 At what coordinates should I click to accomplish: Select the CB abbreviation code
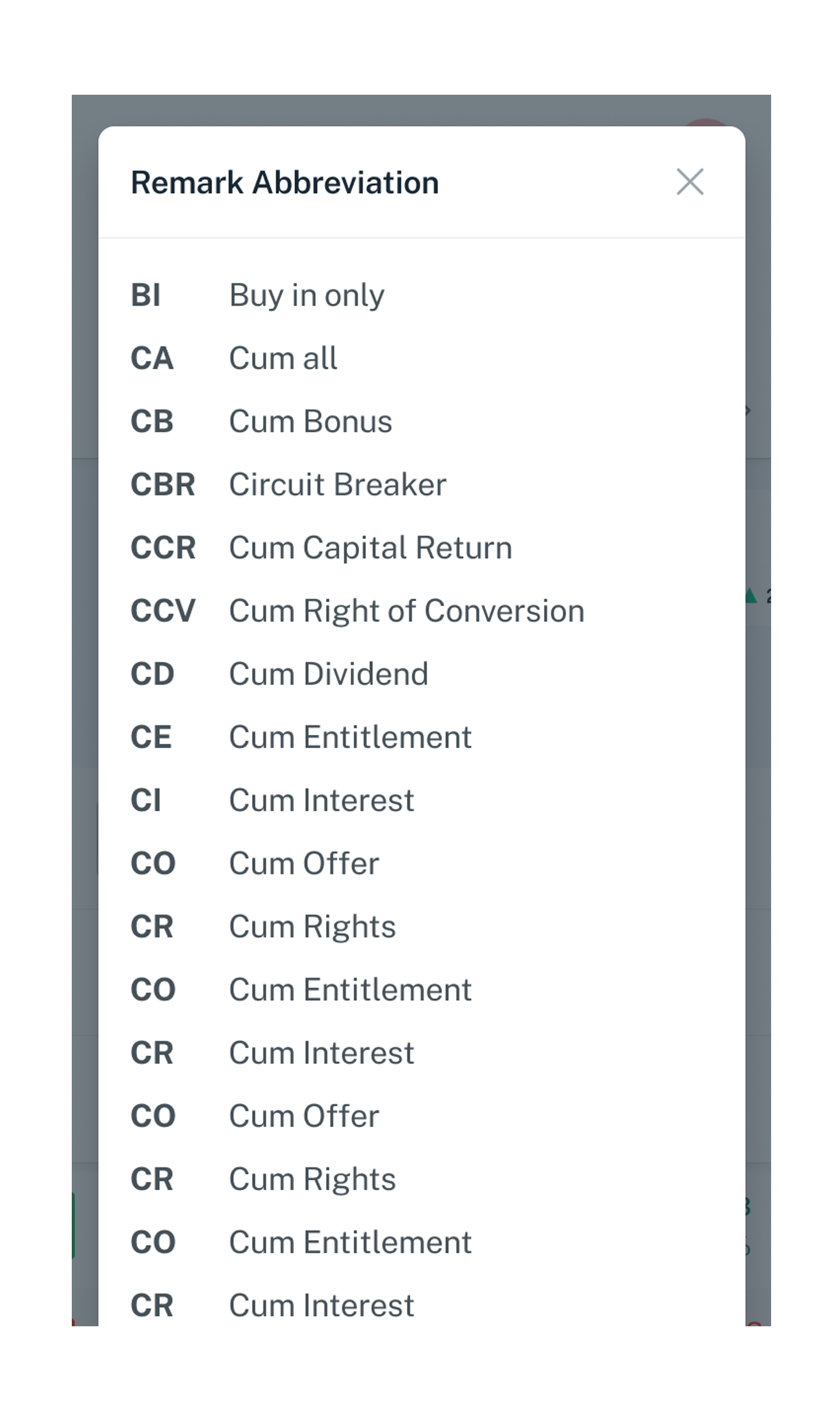coord(152,421)
